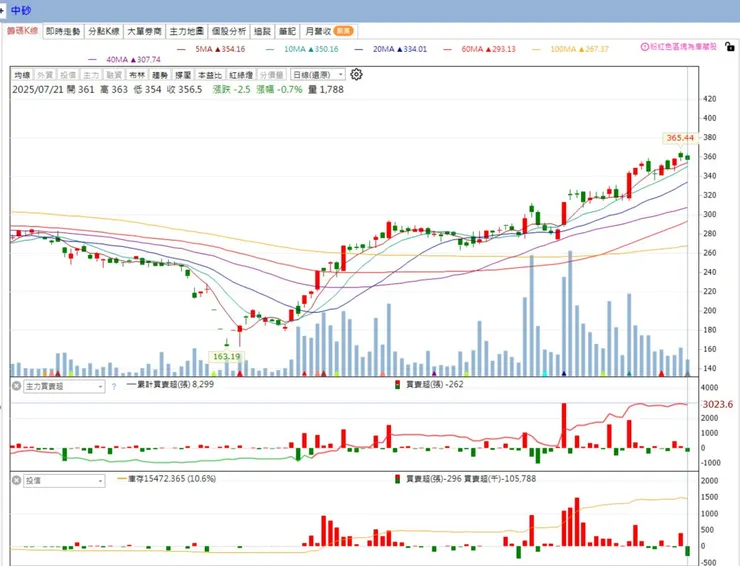Click the 累計買賣超(張) 8,299 legend
Screen dimensions: 740x566
click(170, 384)
